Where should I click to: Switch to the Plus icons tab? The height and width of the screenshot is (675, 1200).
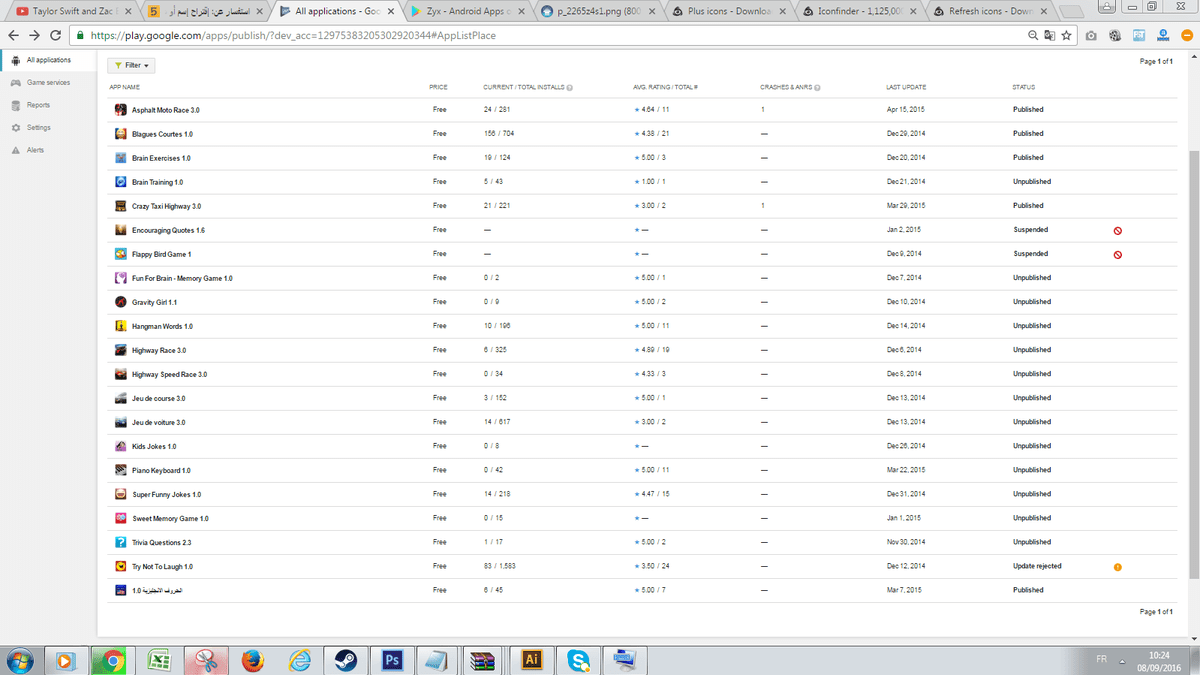(x=728, y=12)
